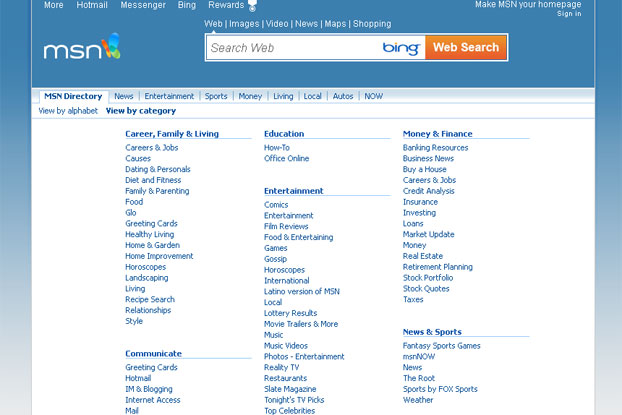Viewport: 622px width, 415px height.
Task: Open the Slate Magazine link
Action: coord(290,389)
